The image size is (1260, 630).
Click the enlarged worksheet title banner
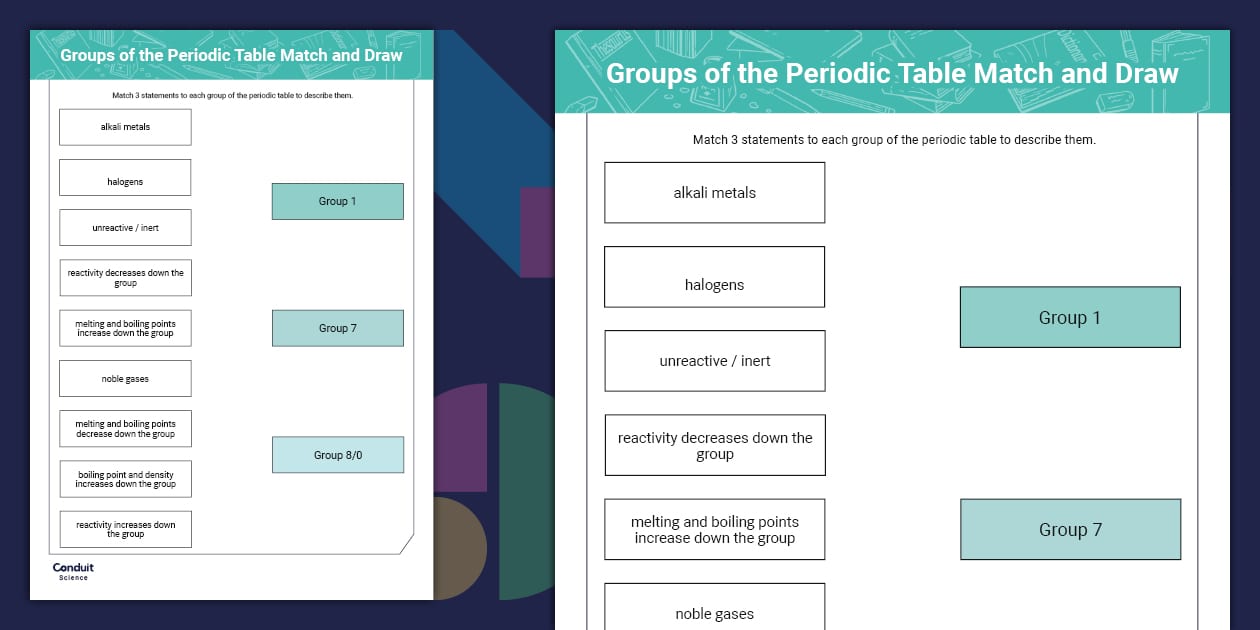click(x=892, y=73)
